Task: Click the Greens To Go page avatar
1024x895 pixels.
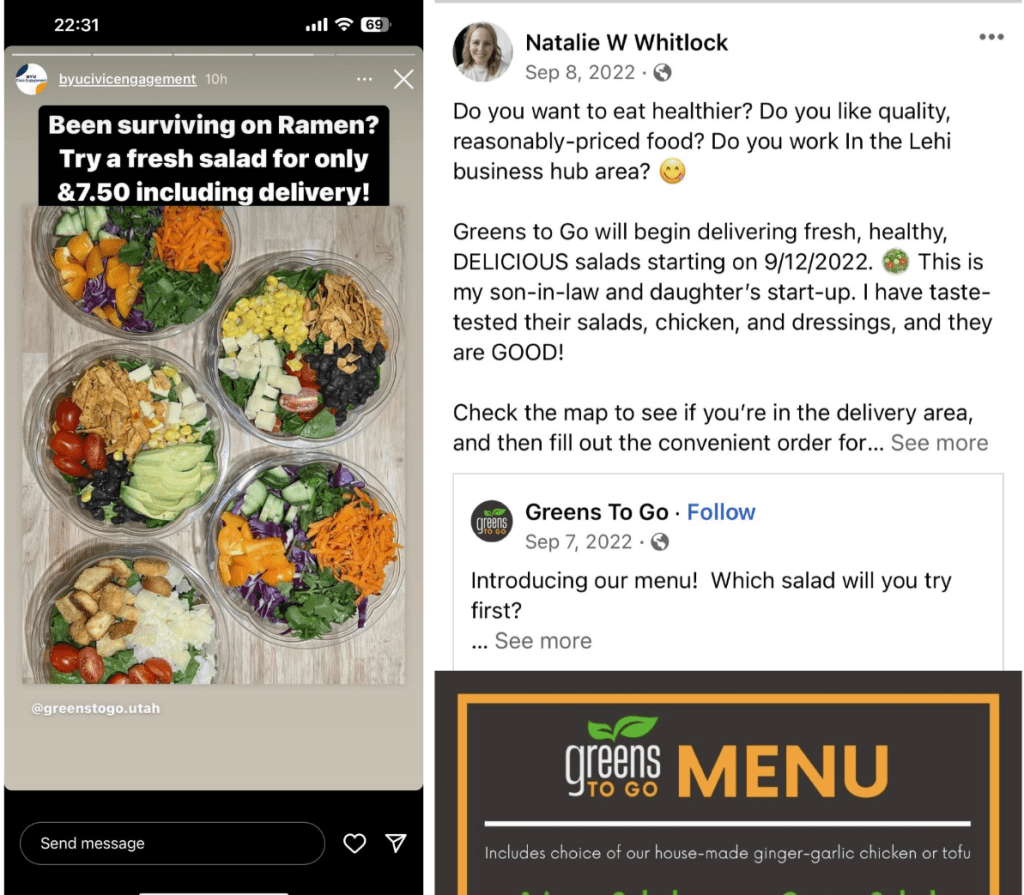Action: coord(492,521)
